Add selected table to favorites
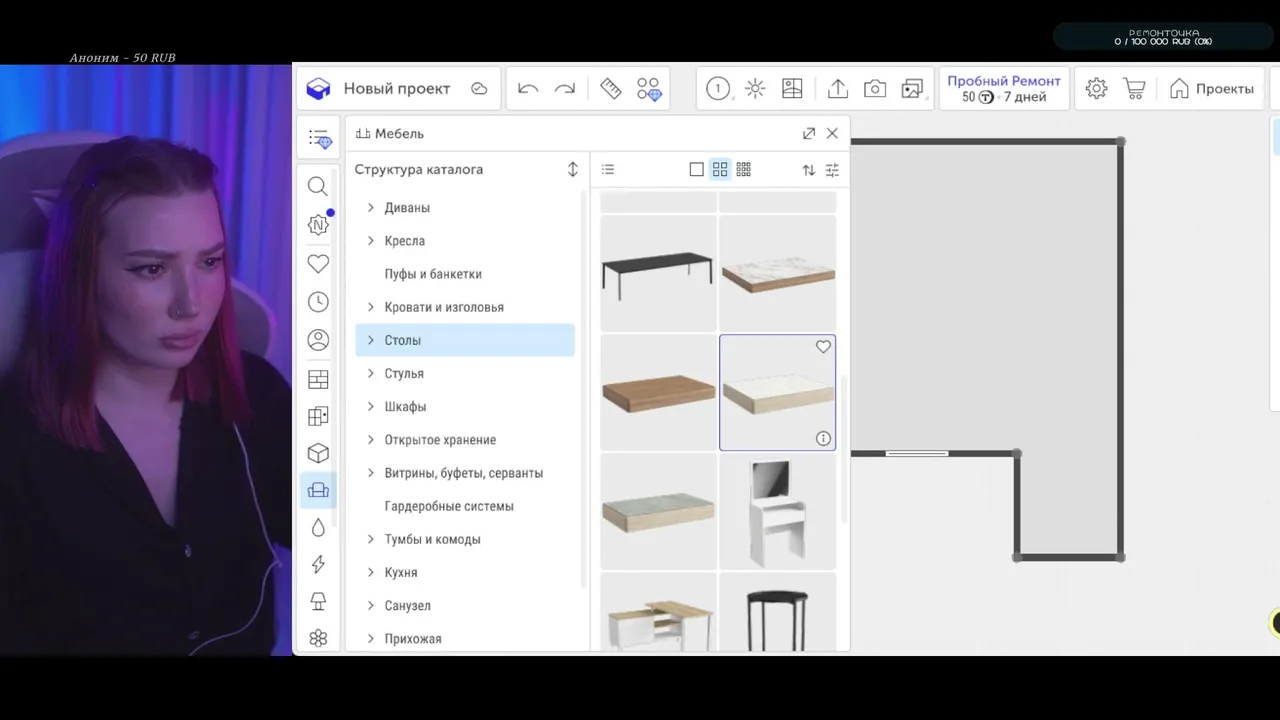This screenshot has width=1280, height=720. [823, 347]
